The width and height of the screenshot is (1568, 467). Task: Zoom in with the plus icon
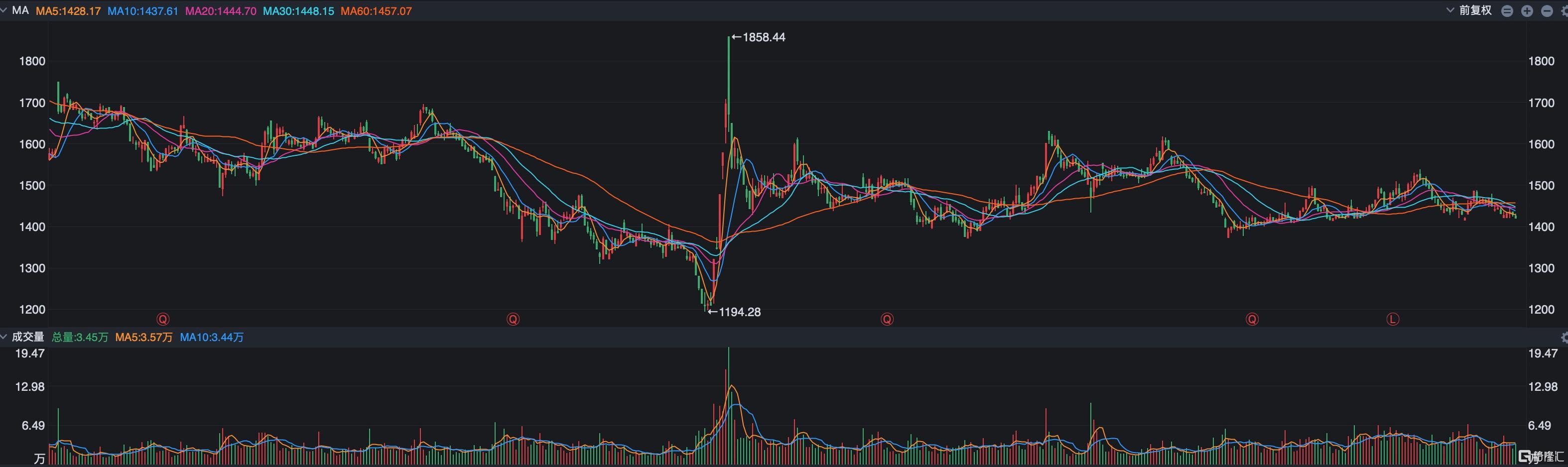(1527, 11)
